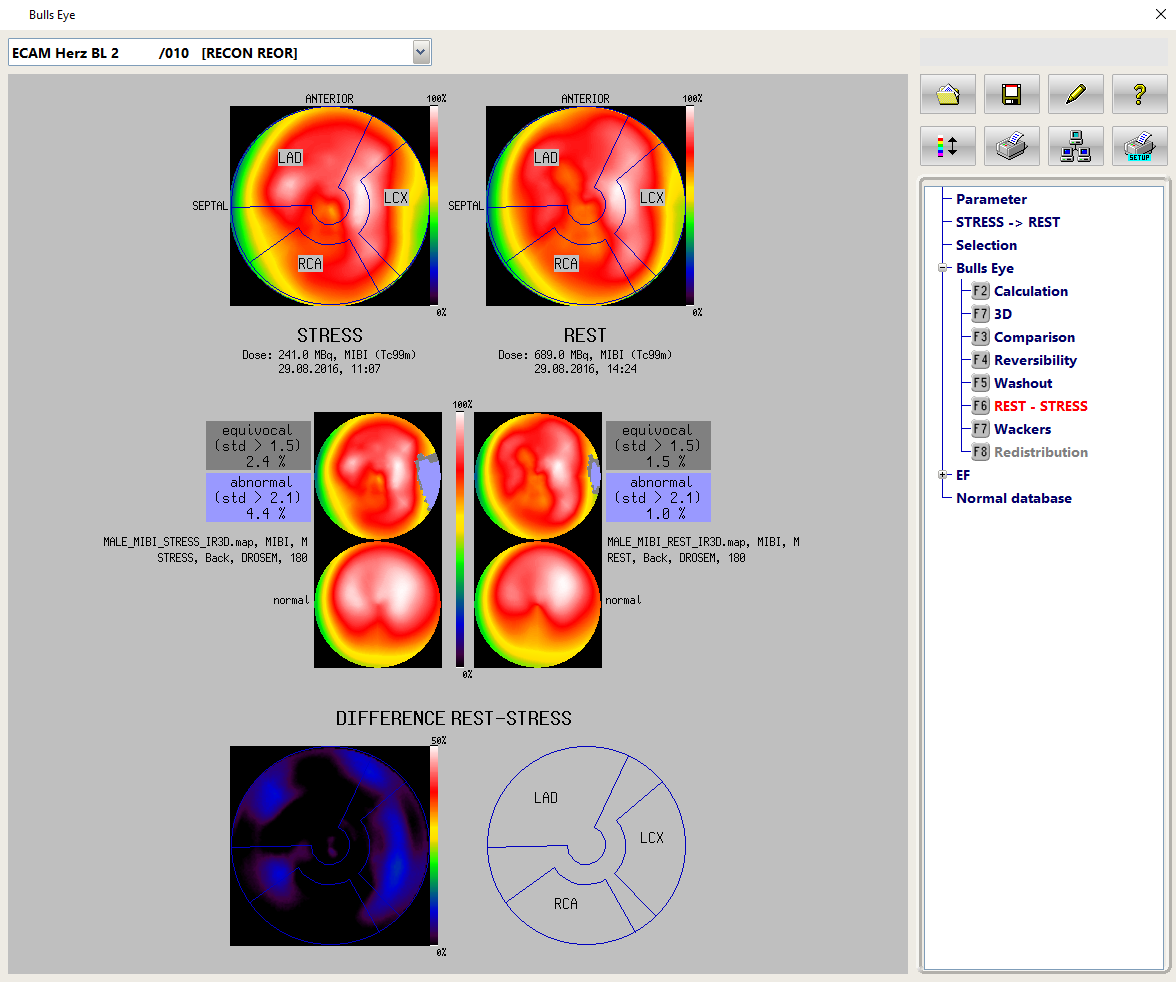This screenshot has width=1176, height=982.
Task: Select Reversibility in the tree
Action: click(x=1035, y=360)
